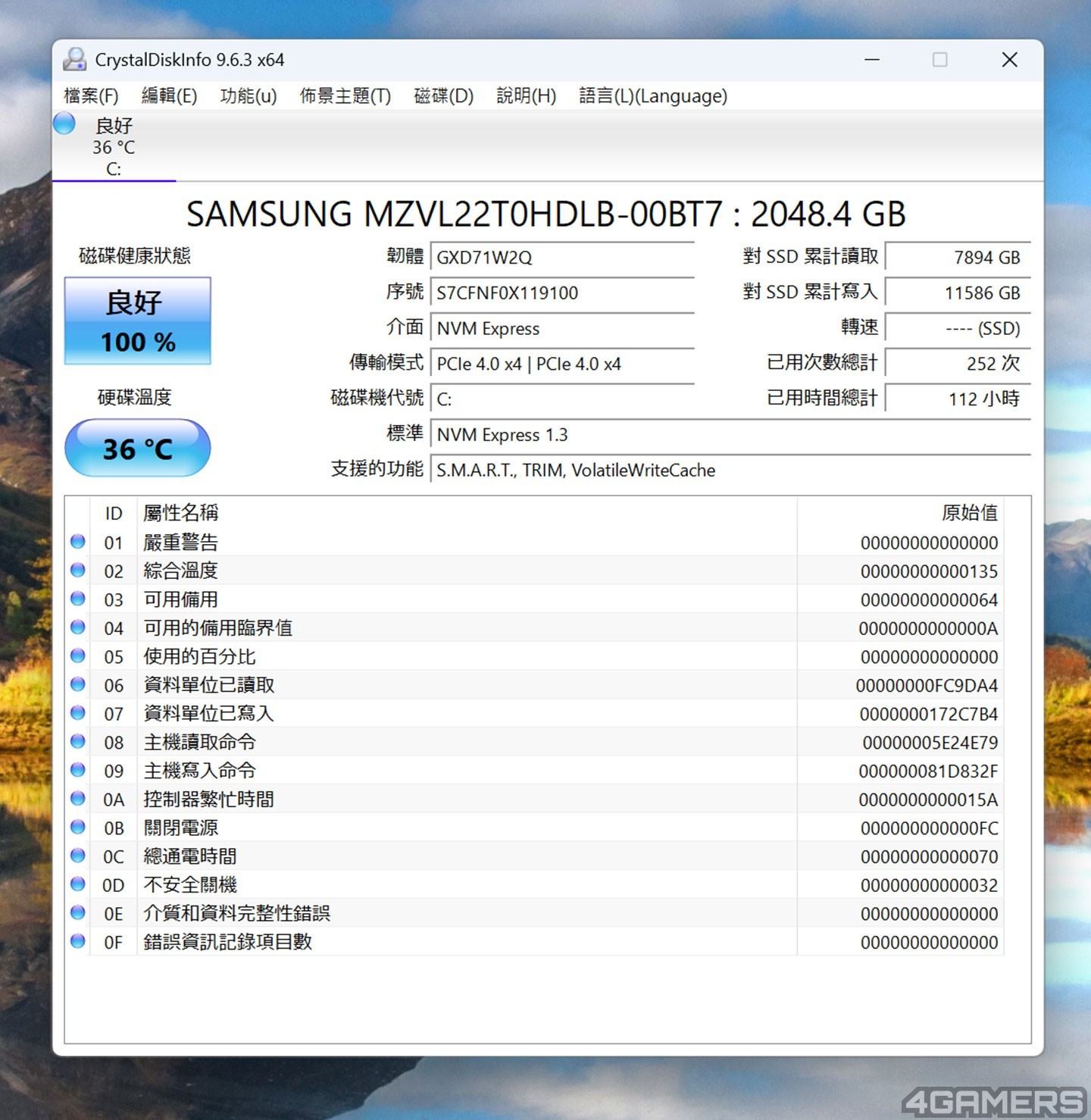Click the serial number field S7CFNF0X119100
This screenshot has width=1091, height=1120.
click(562, 293)
